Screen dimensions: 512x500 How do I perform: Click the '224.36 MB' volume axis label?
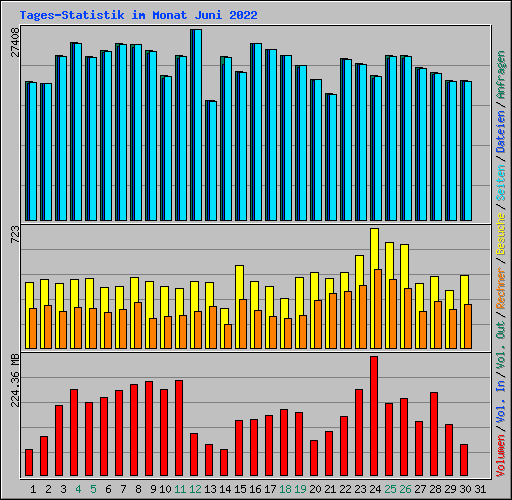15,381
